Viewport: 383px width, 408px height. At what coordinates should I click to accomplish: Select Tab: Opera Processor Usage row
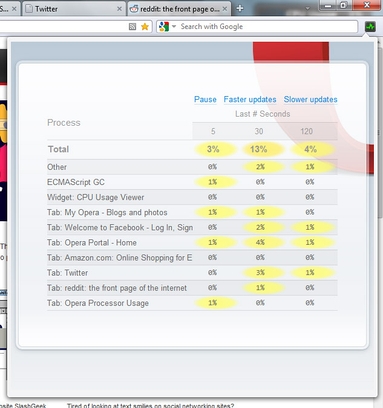tap(192, 303)
